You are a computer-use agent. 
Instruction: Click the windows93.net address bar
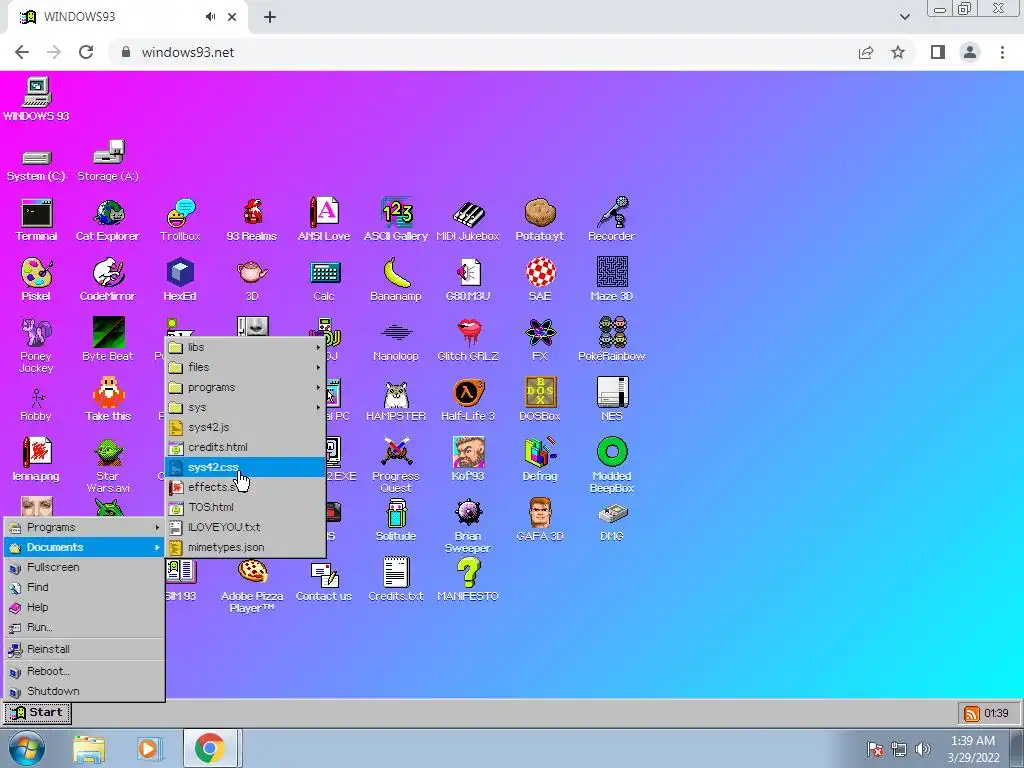[x=483, y=52]
